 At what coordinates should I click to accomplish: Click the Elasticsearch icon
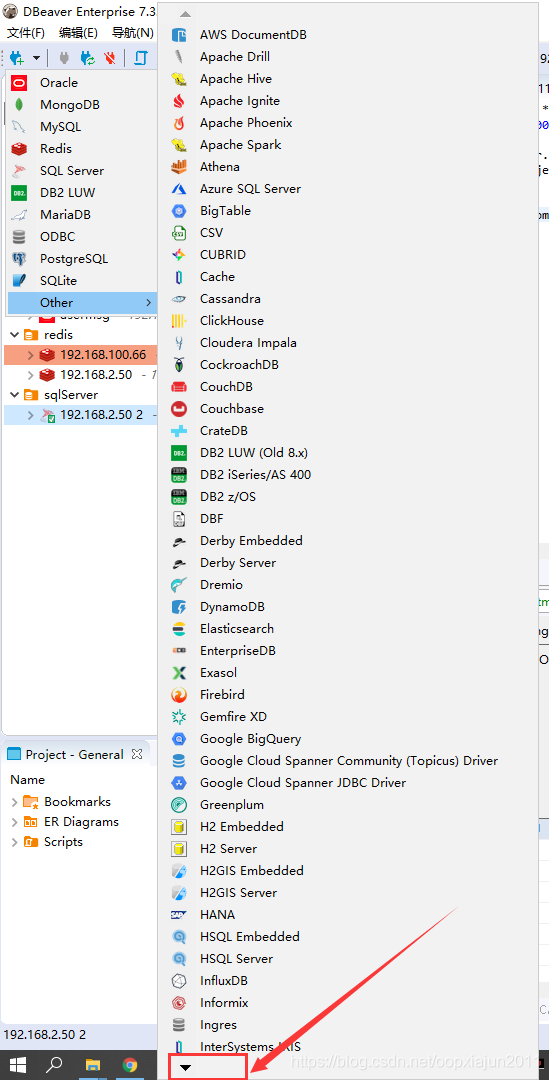tap(179, 629)
